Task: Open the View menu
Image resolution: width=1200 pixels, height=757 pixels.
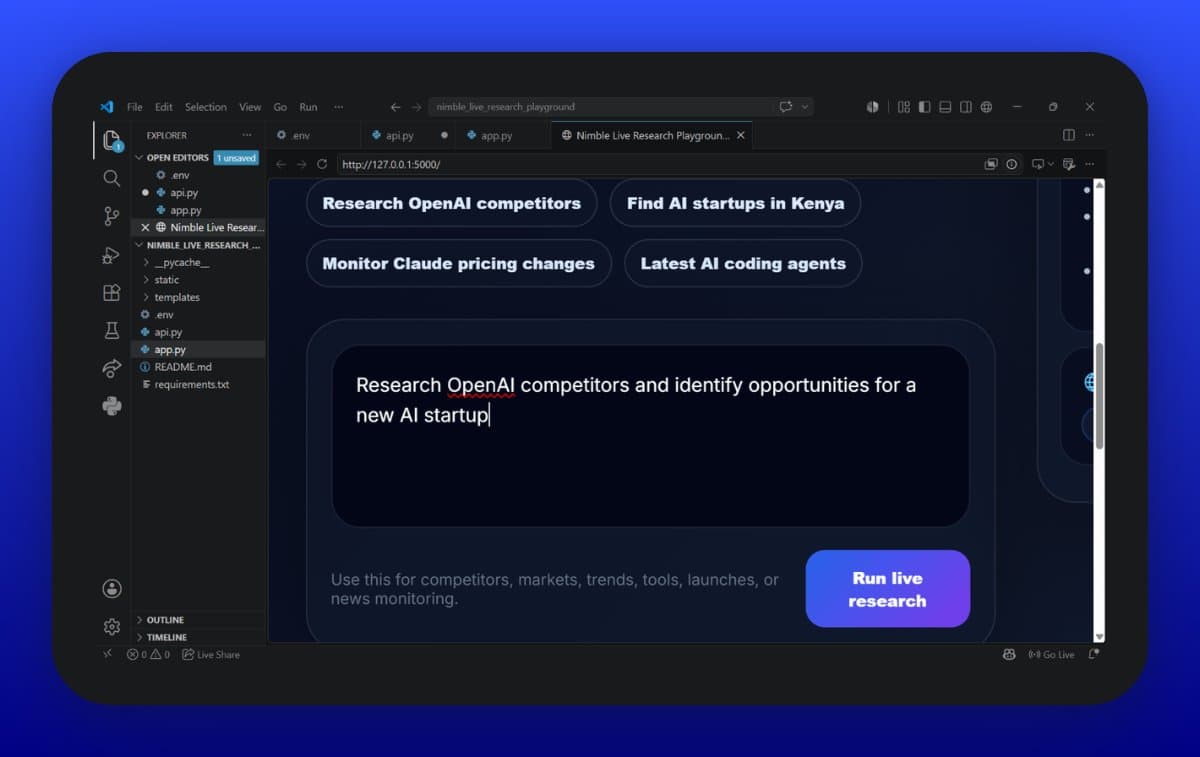Action: click(x=250, y=107)
